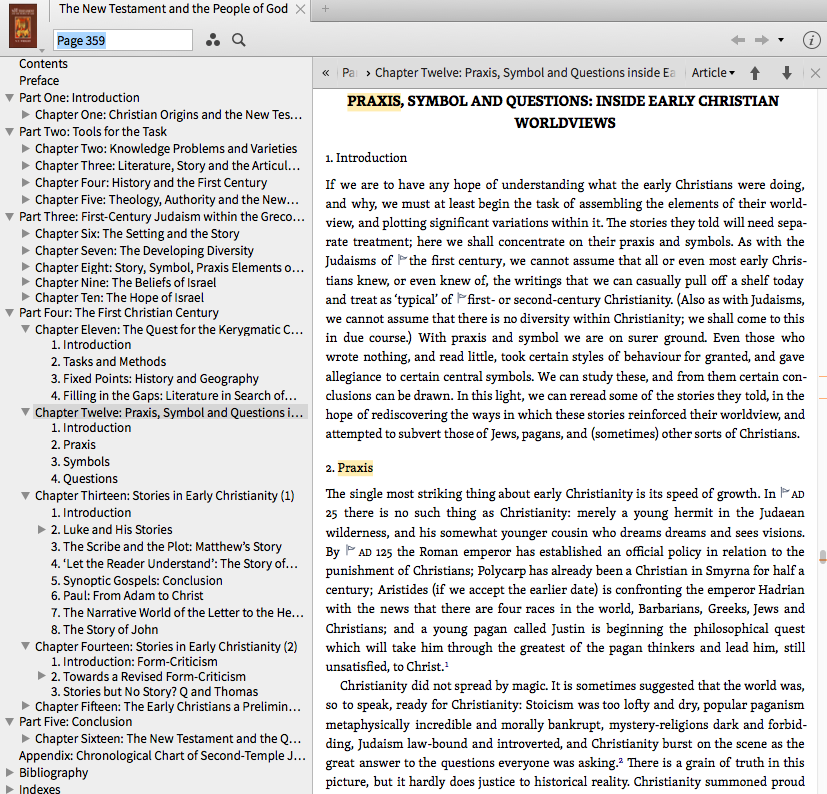
Task: Click the flag marker before AD 125
Action: pos(350,550)
